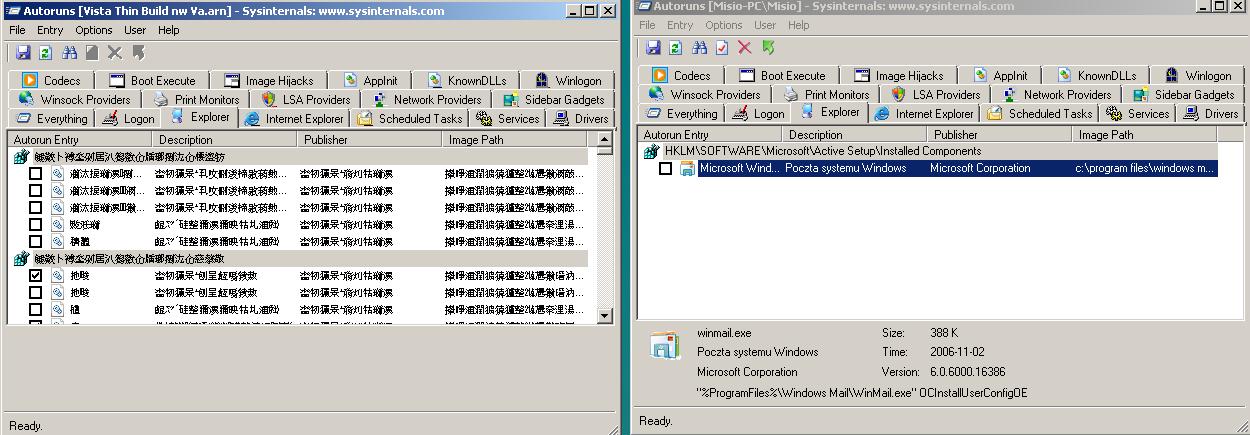The width and height of the screenshot is (1250, 435).
Task: Switch to Boot Execute tab in Misio-PC window
Action: (x=782, y=75)
